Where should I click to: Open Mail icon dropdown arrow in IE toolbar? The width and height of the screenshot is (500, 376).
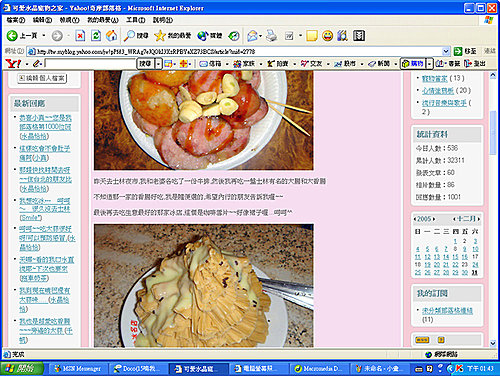click(x=261, y=36)
